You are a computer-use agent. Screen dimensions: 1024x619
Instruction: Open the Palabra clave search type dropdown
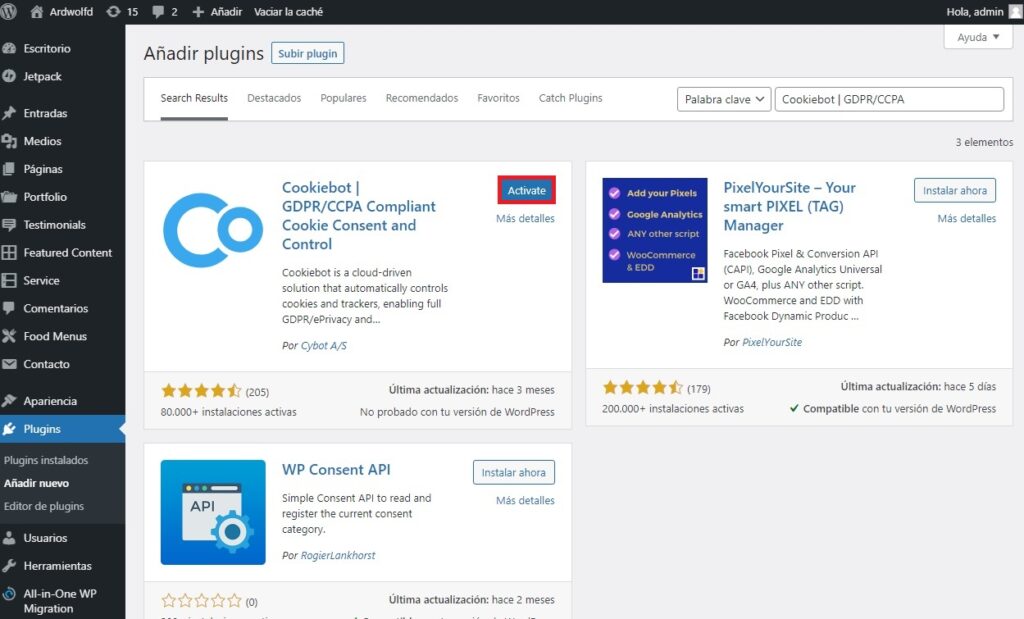724,99
